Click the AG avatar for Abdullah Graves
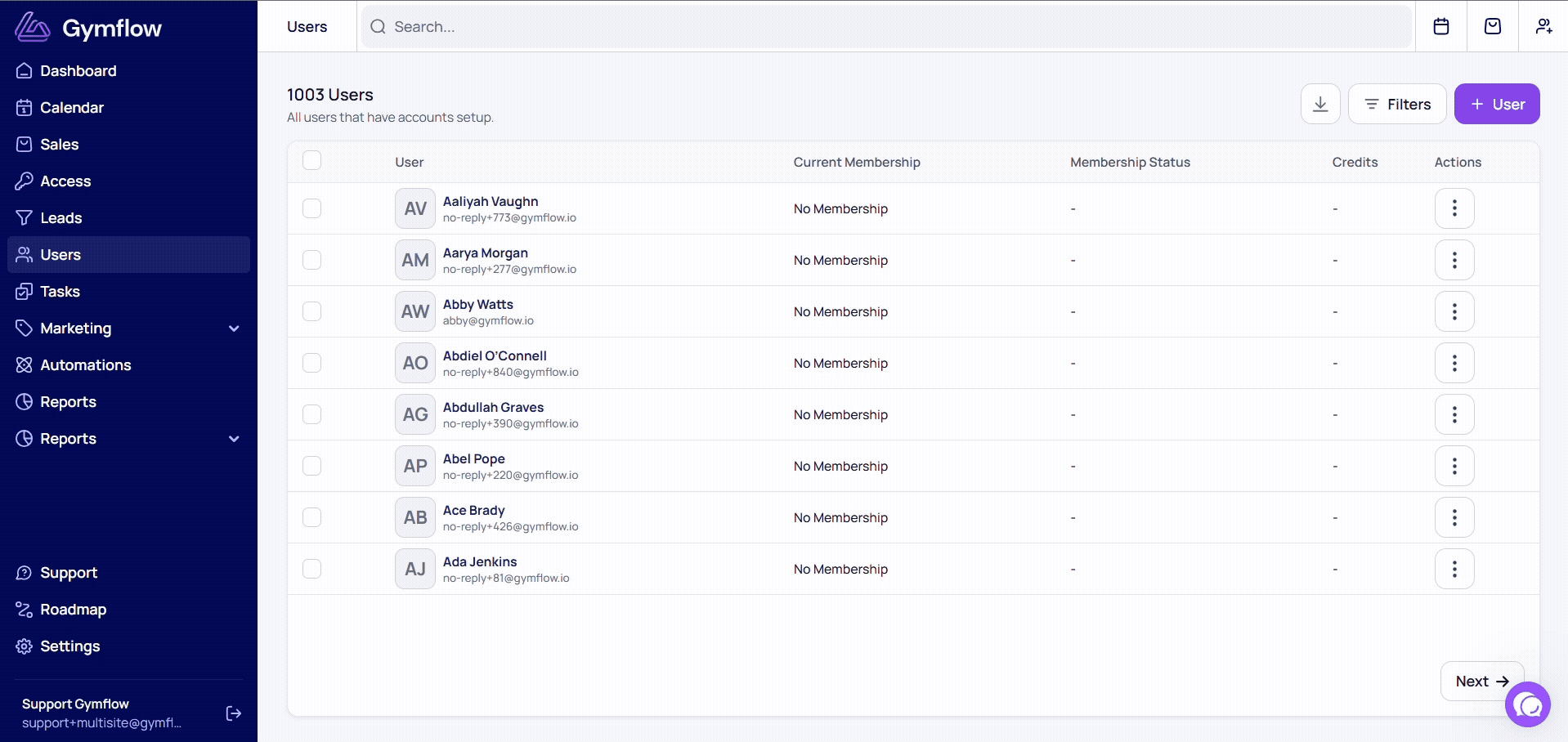This screenshot has width=1568, height=742. pos(415,414)
